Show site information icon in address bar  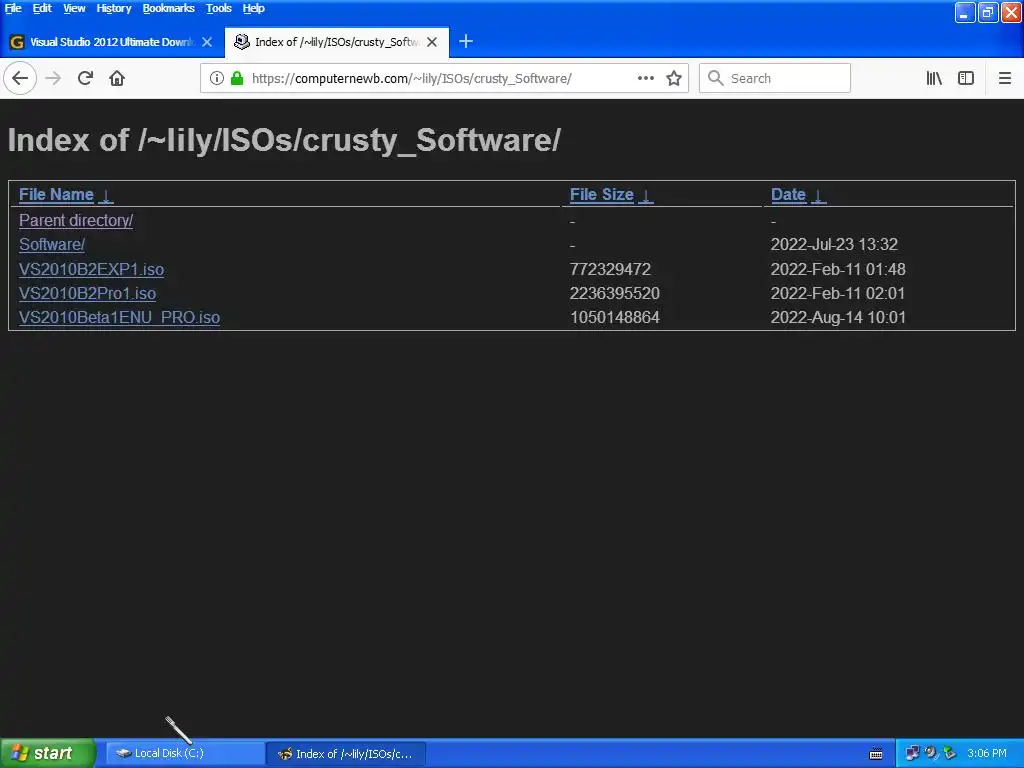pyautogui.click(x=217, y=78)
